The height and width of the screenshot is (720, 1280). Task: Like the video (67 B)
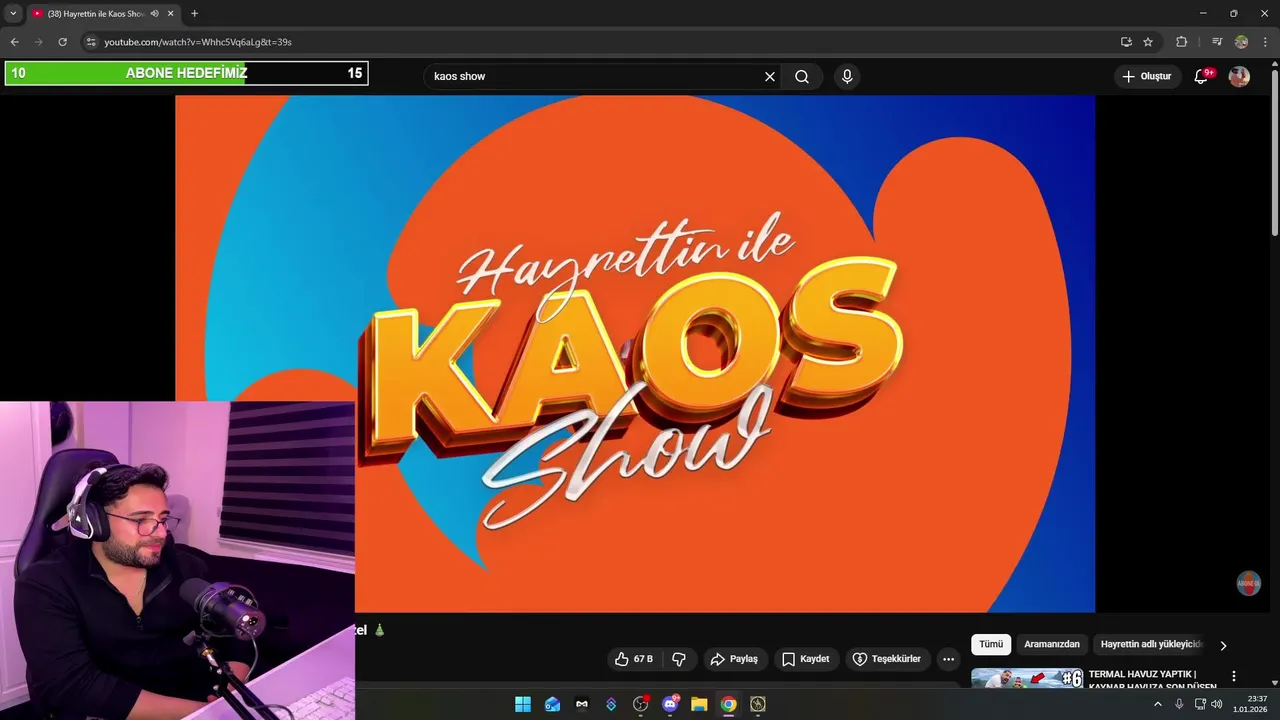pyautogui.click(x=633, y=659)
